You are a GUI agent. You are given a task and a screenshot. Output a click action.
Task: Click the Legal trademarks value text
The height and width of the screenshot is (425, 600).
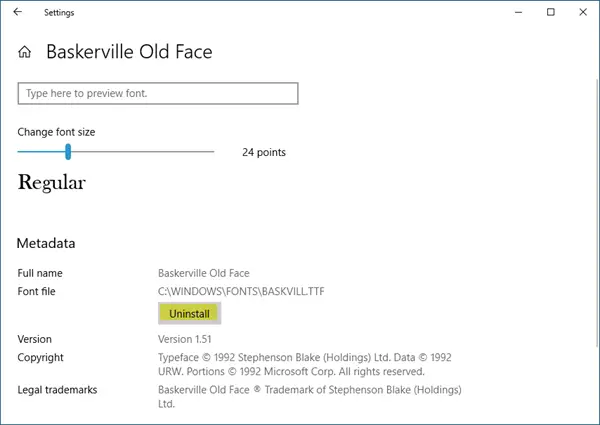(x=310, y=397)
